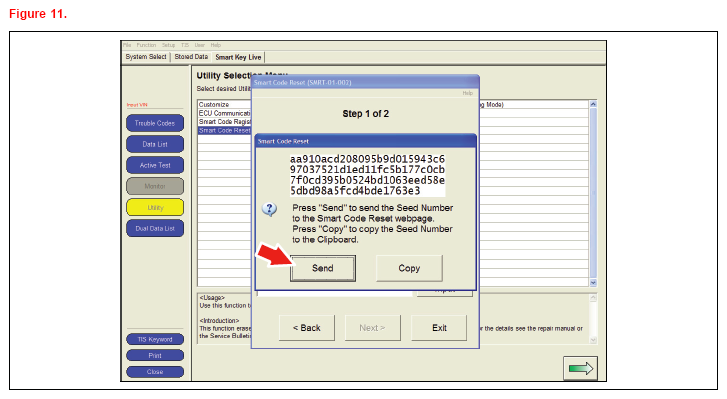Image resolution: width=727 pixels, height=399 pixels.
Task: Click the Smart Code Reset (SMRT-01-002) title bar
Action: click(365, 82)
